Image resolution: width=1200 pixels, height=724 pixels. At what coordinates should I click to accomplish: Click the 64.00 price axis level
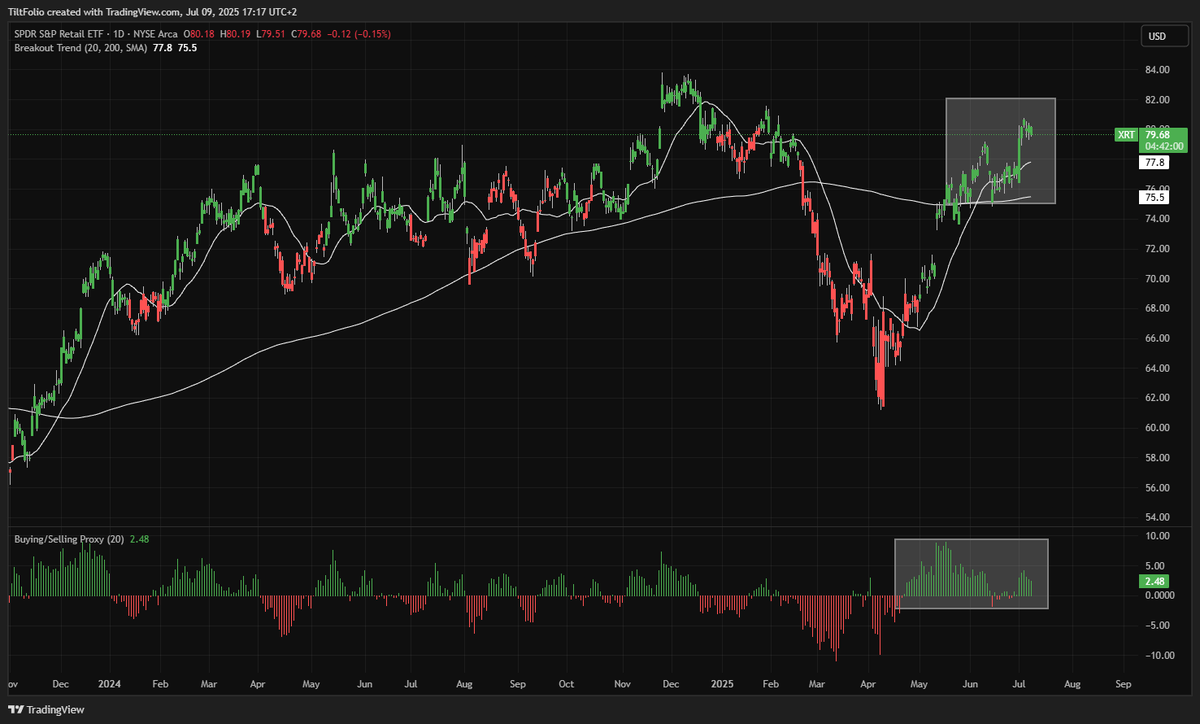[x=1158, y=368]
